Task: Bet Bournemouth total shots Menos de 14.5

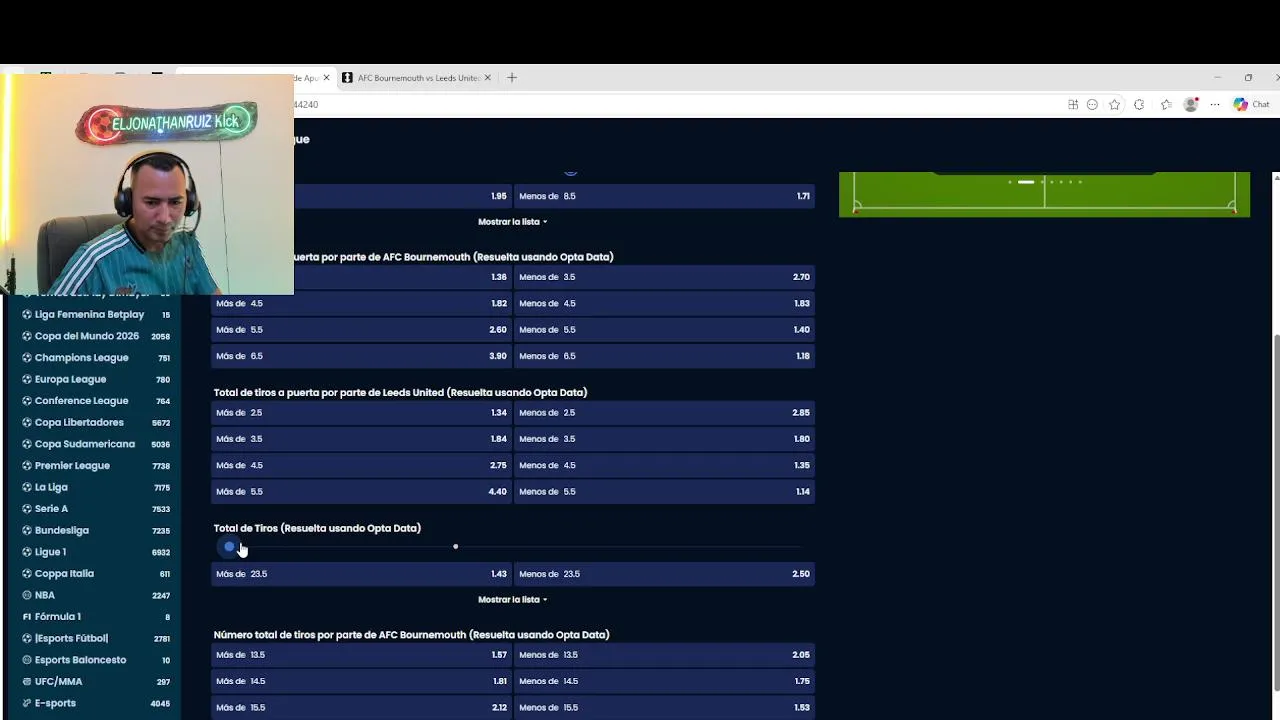Action: pos(664,681)
